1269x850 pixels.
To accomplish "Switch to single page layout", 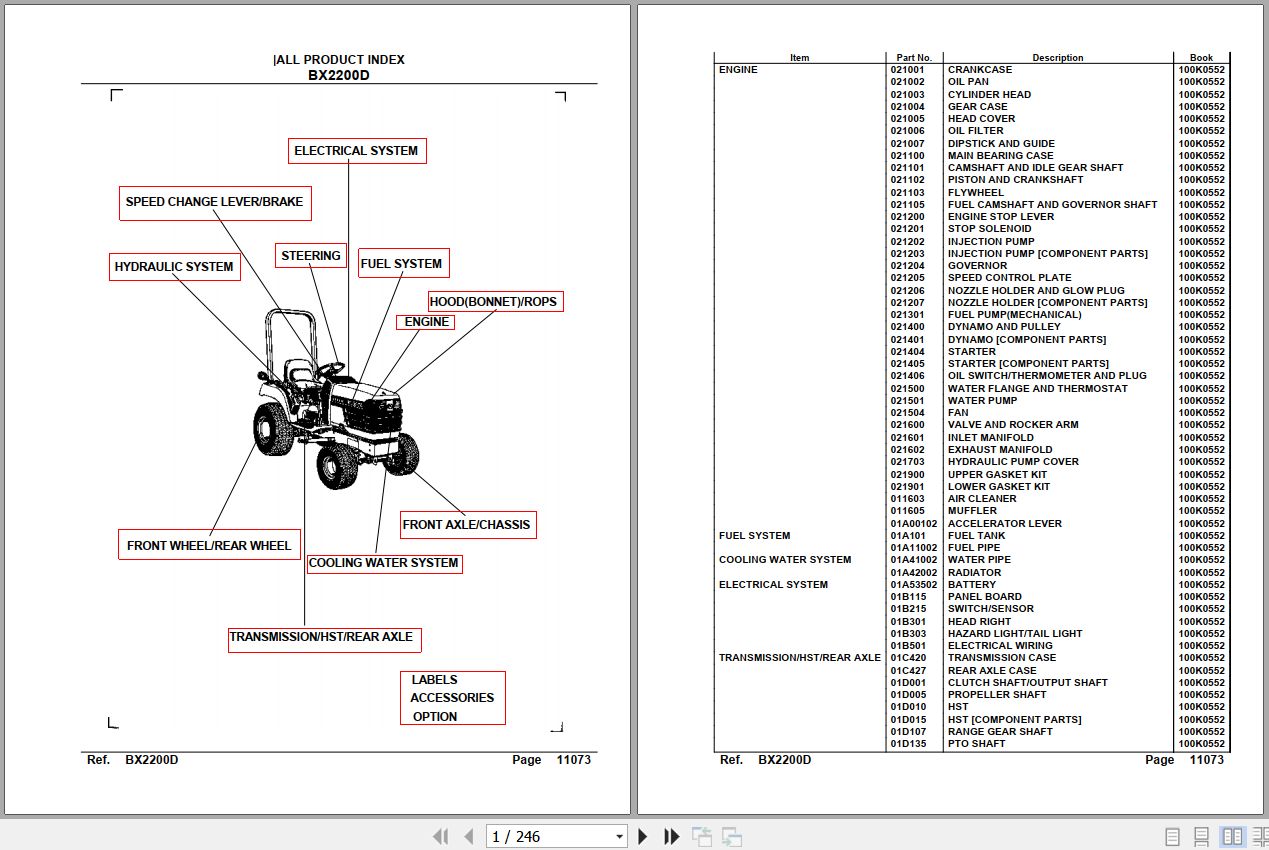I will [1173, 837].
